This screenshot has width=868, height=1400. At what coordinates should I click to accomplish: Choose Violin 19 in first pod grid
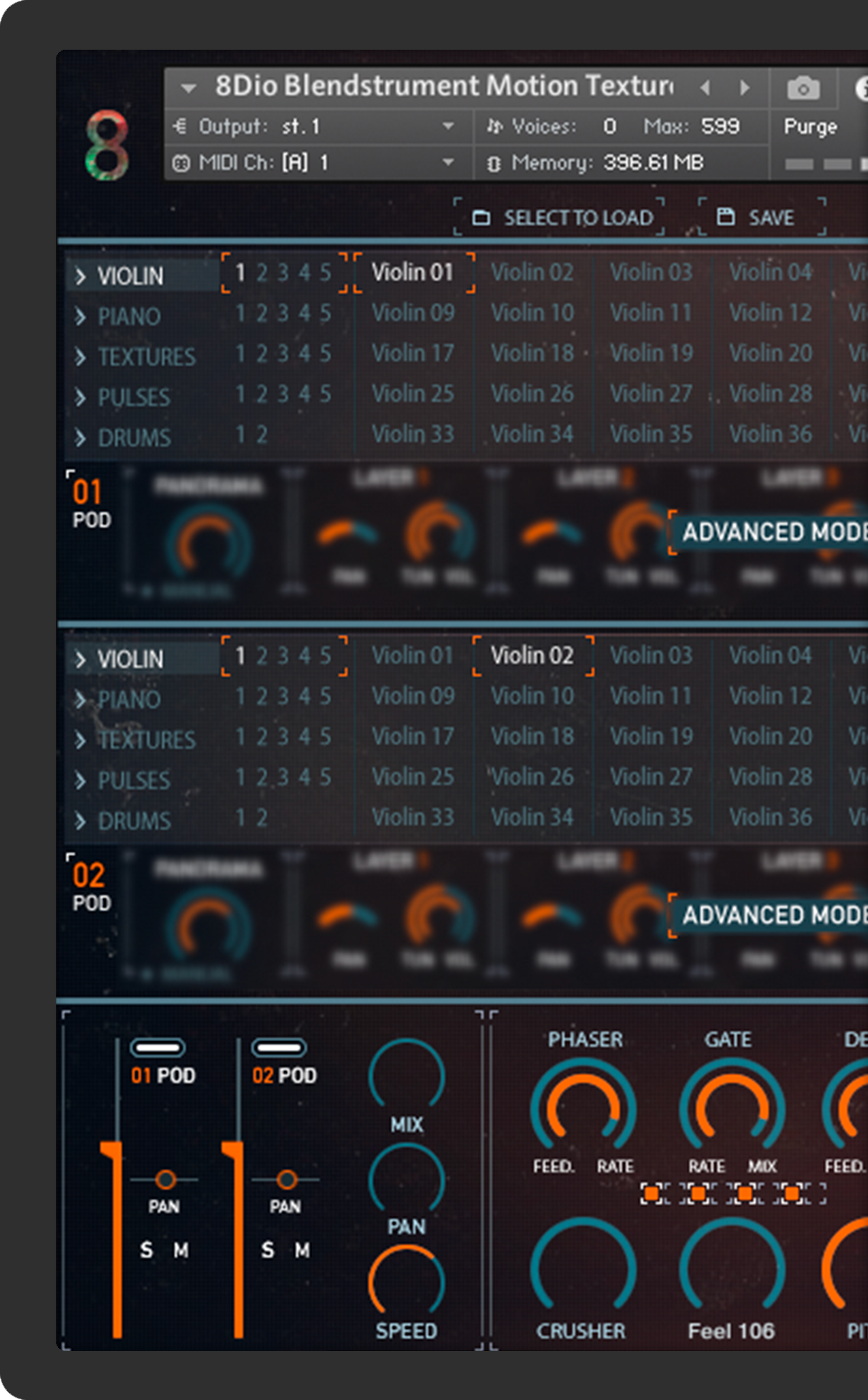coord(652,353)
